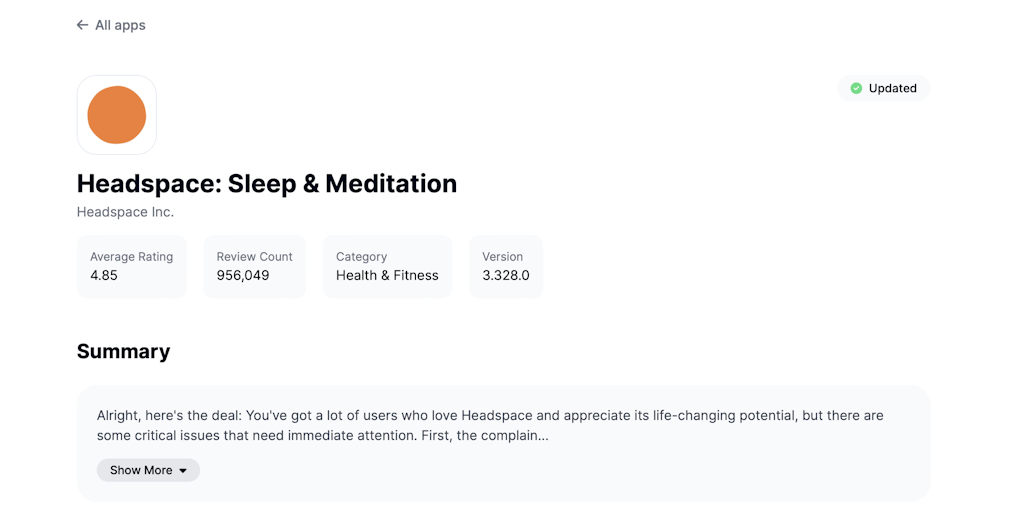Click the Summary section heading

(x=123, y=351)
